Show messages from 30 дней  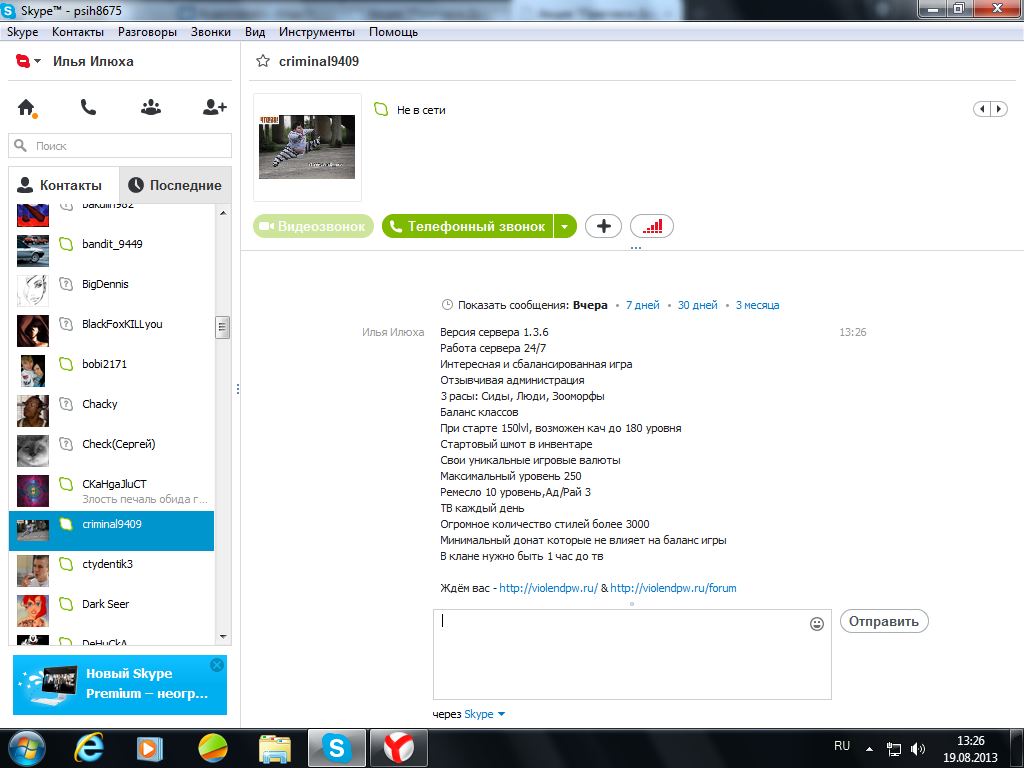coord(697,305)
